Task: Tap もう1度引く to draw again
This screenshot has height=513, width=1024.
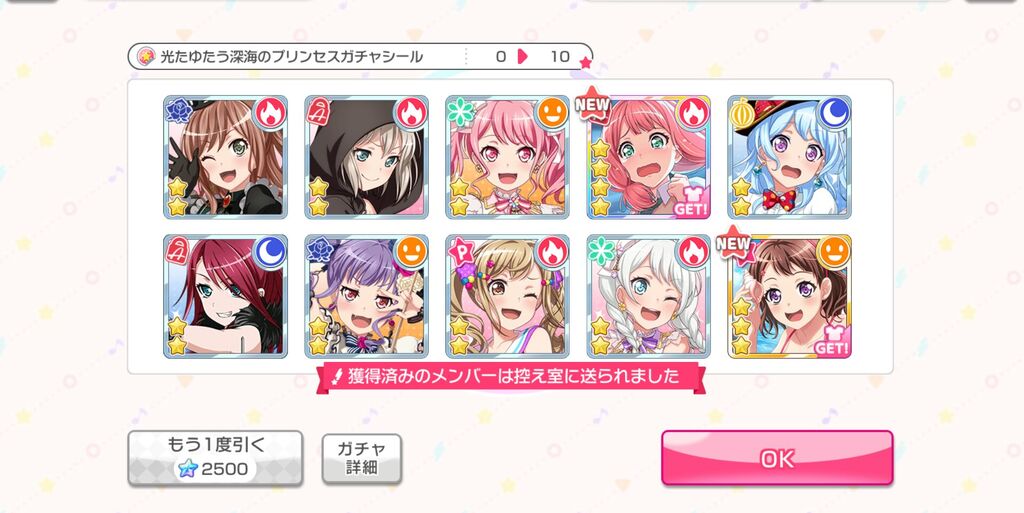Action: tap(215, 458)
